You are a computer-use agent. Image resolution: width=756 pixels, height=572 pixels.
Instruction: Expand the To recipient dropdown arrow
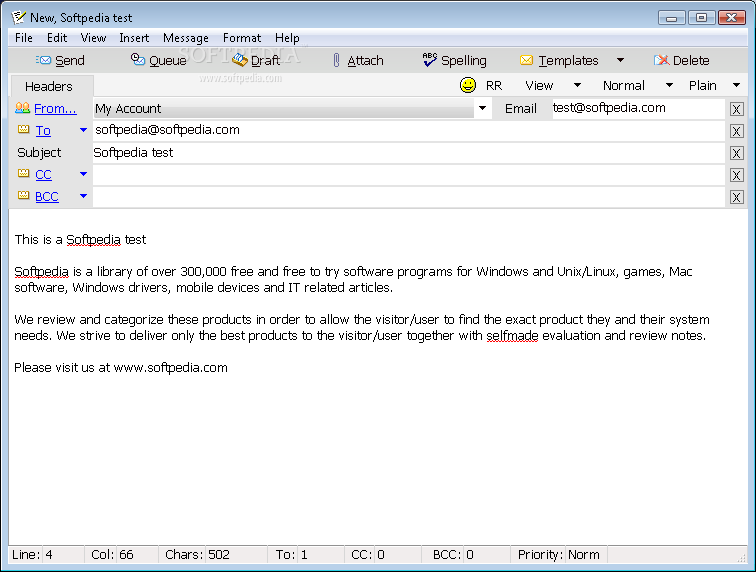(x=83, y=130)
